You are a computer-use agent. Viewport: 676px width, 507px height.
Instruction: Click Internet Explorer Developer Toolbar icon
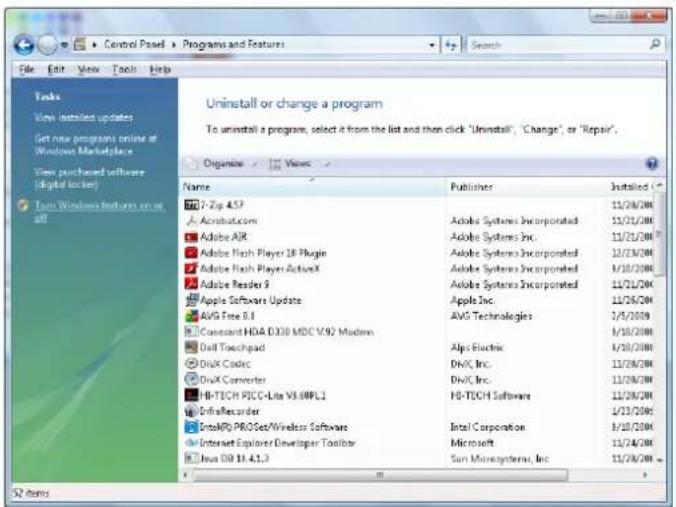tap(191, 443)
